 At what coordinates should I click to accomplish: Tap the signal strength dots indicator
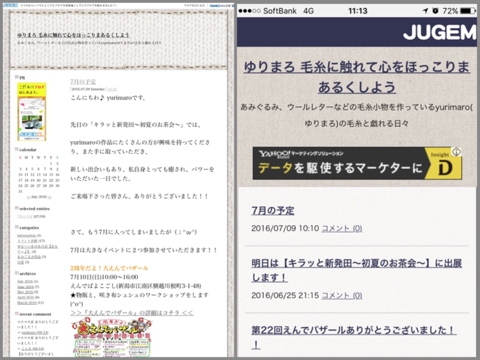[x=250, y=11]
